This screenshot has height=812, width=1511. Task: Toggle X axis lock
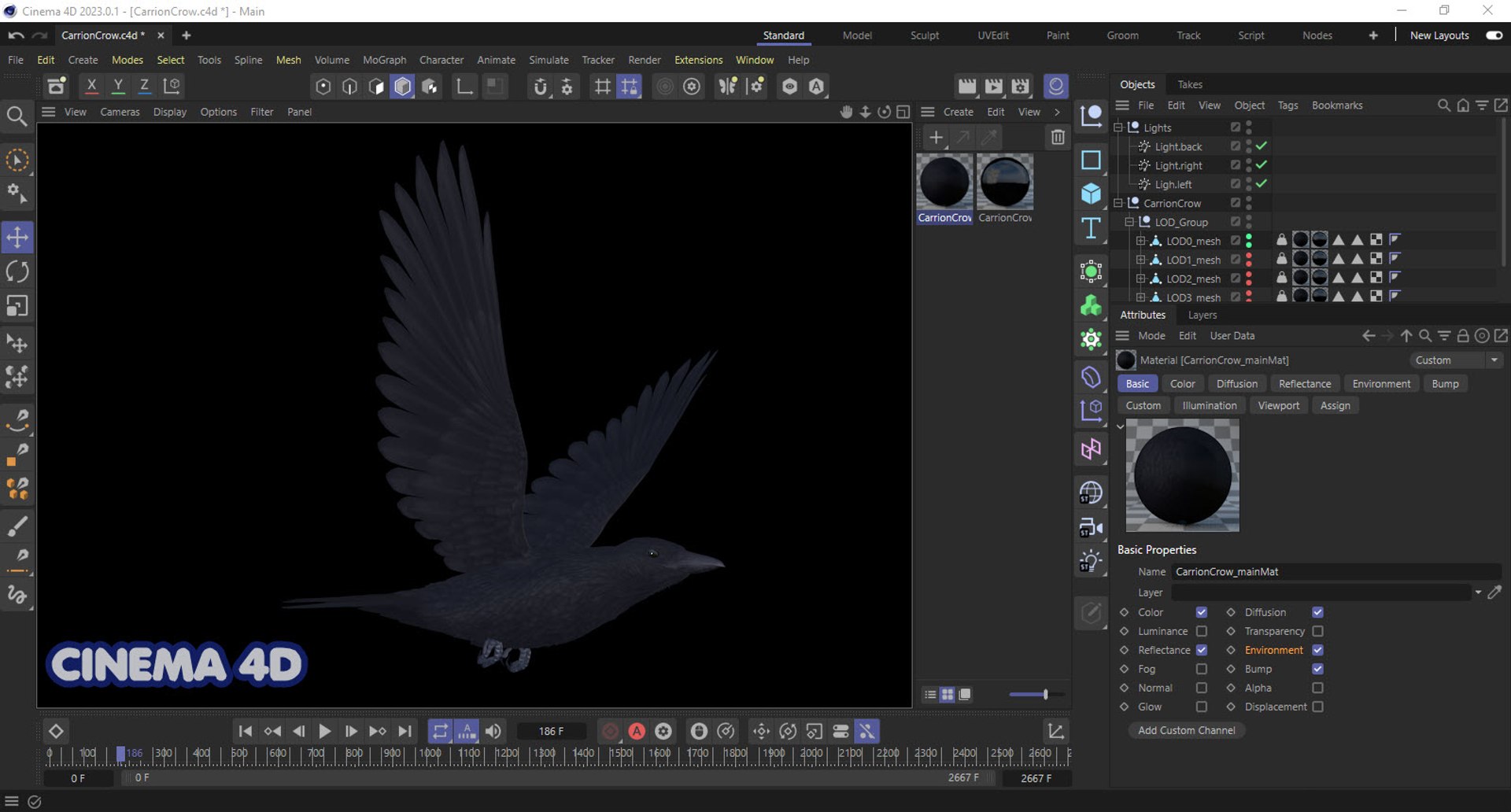point(91,86)
